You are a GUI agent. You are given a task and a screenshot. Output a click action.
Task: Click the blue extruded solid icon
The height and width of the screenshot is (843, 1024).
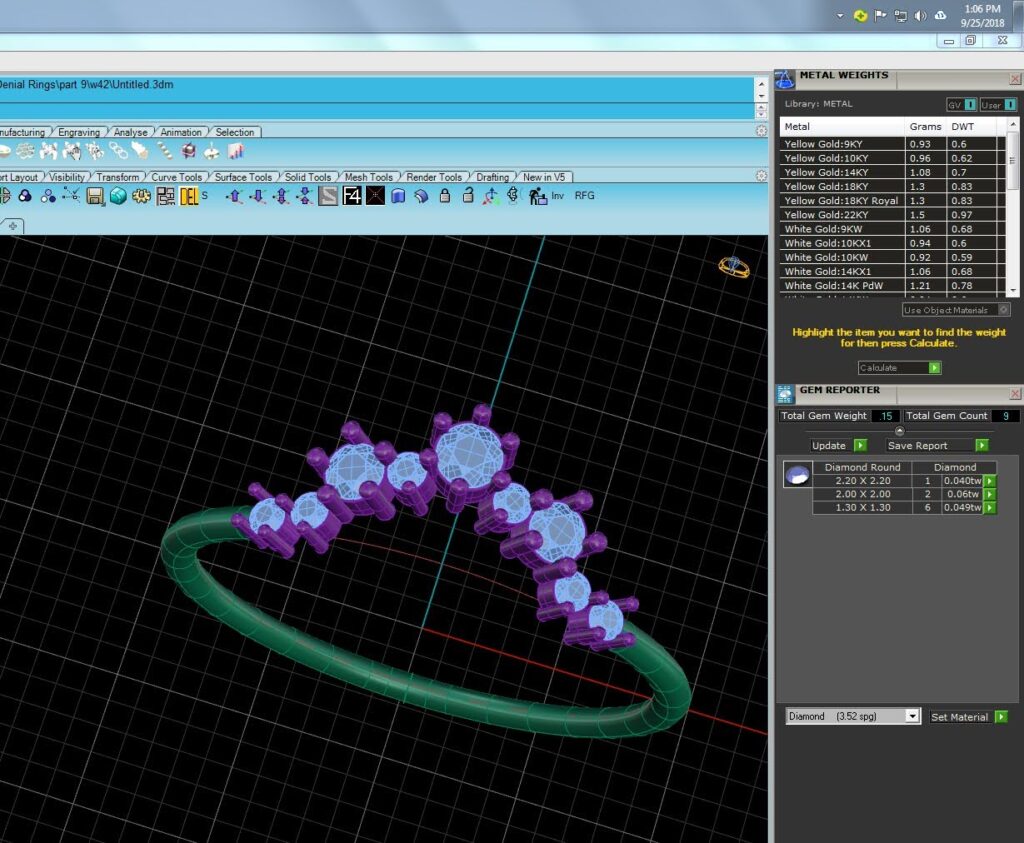pos(398,196)
